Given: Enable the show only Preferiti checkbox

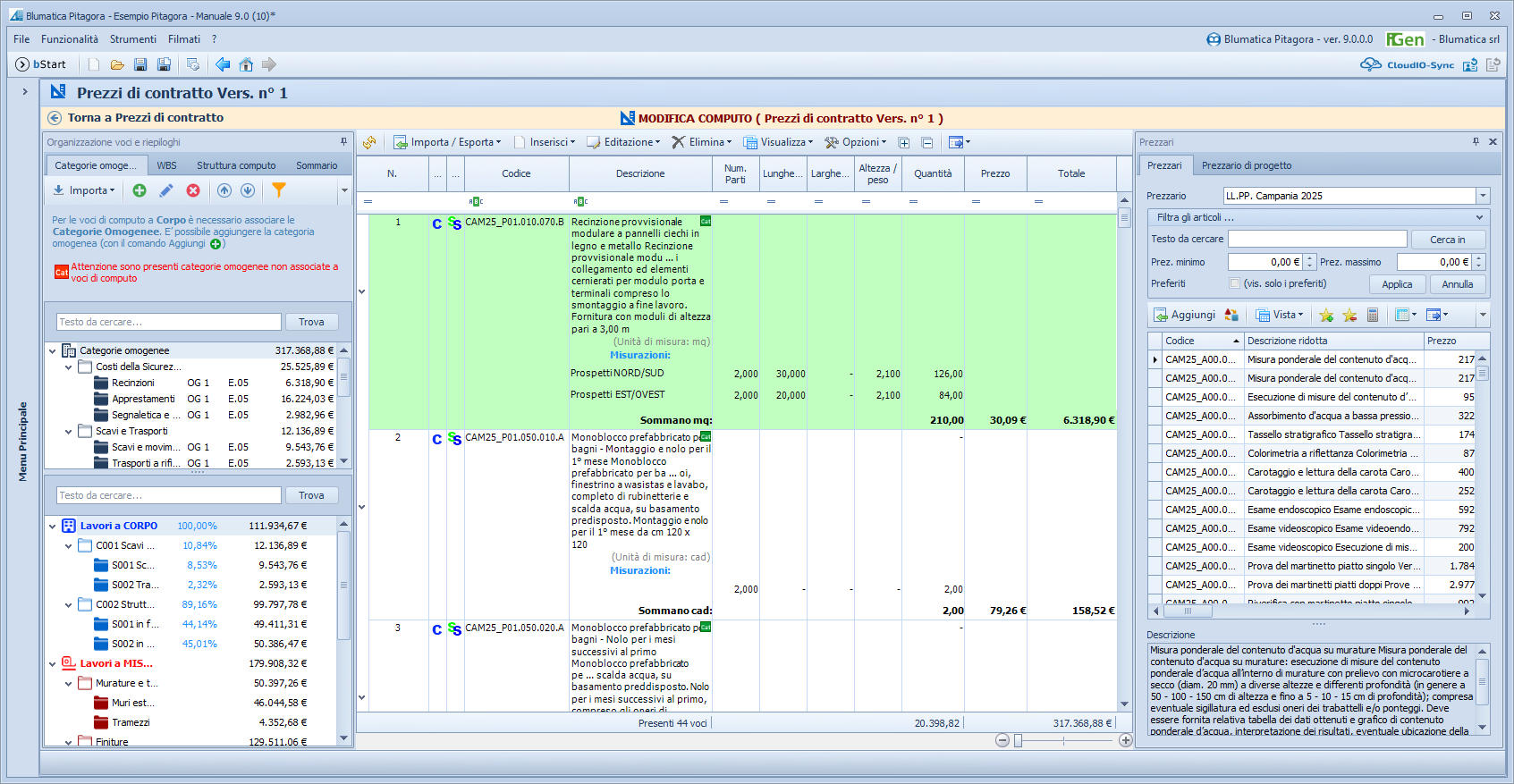Looking at the screenshot, I should (1235, 283).
